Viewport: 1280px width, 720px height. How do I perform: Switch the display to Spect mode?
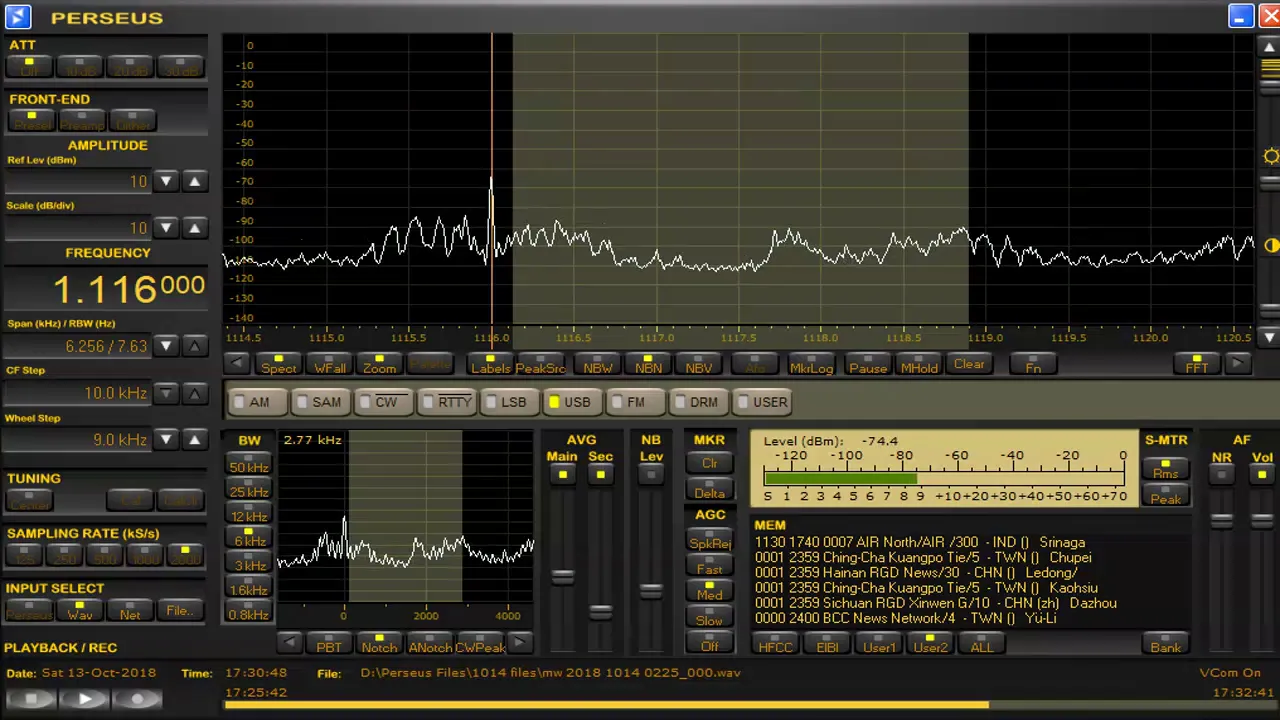click(x=278, y=364)
